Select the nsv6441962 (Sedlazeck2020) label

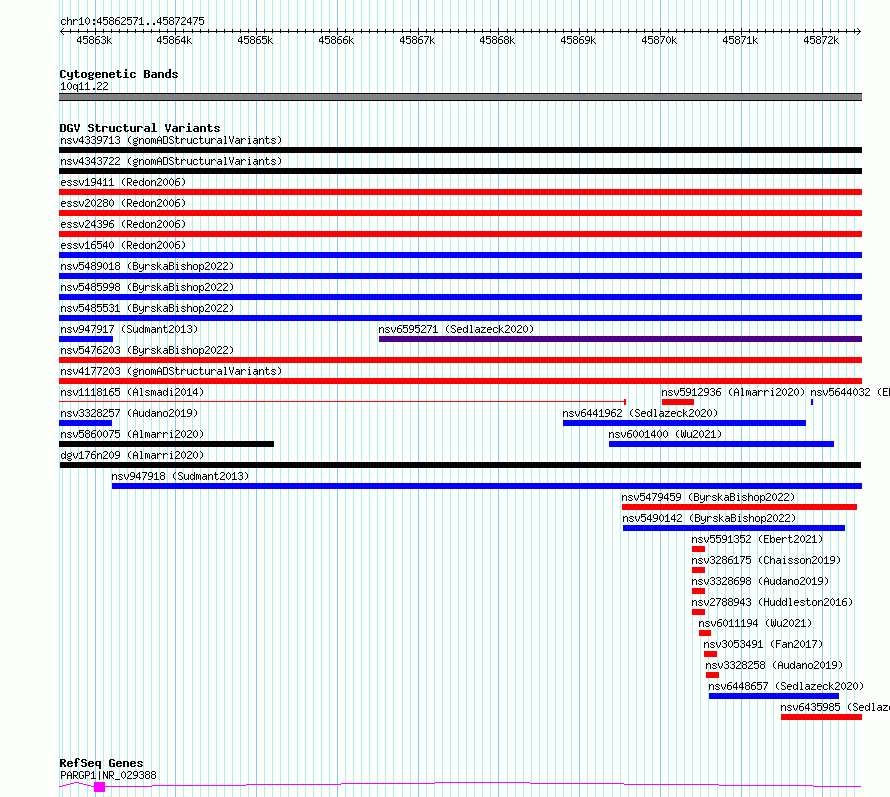pos(640,413)
